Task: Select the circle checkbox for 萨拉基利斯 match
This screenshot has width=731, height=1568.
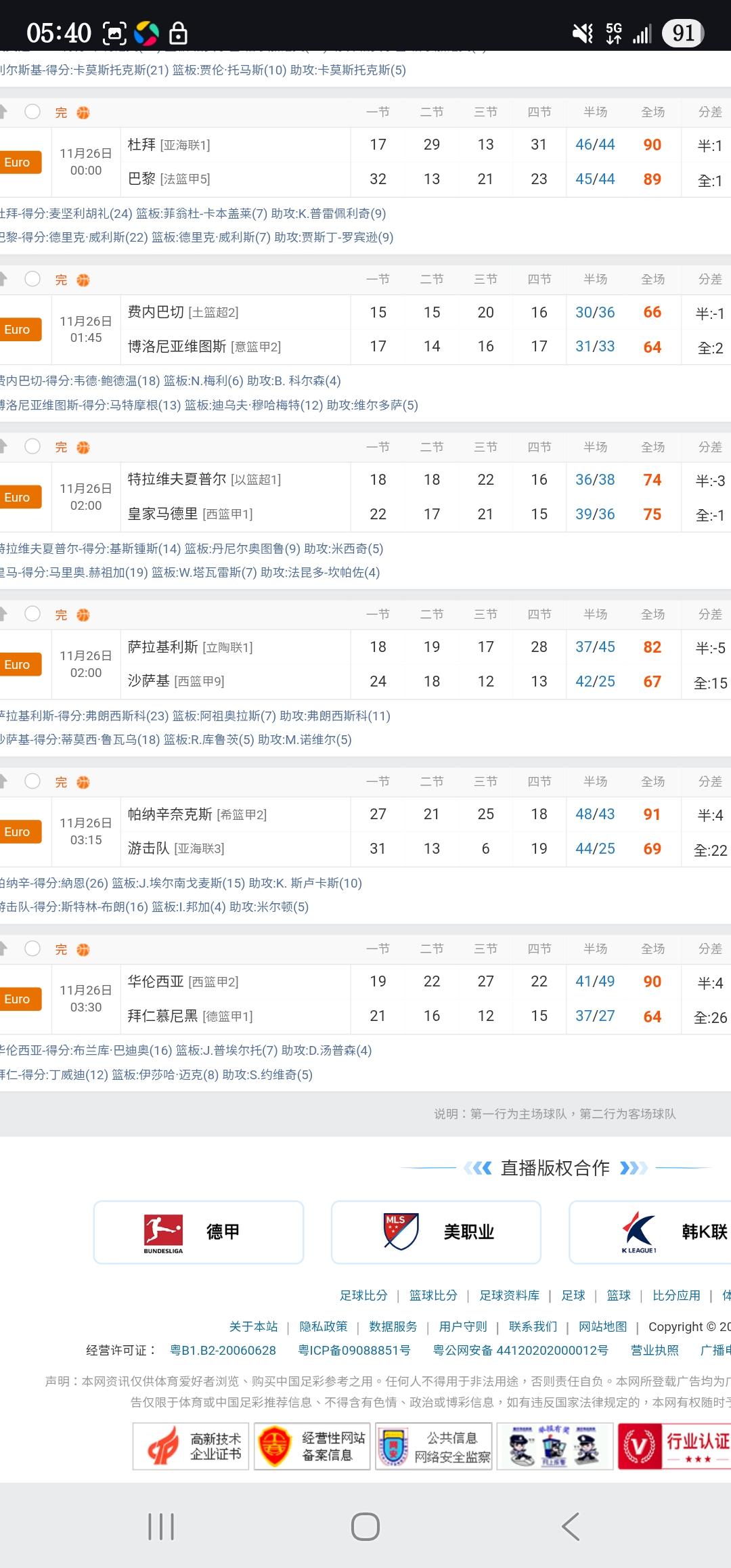Action: [32, 614]
